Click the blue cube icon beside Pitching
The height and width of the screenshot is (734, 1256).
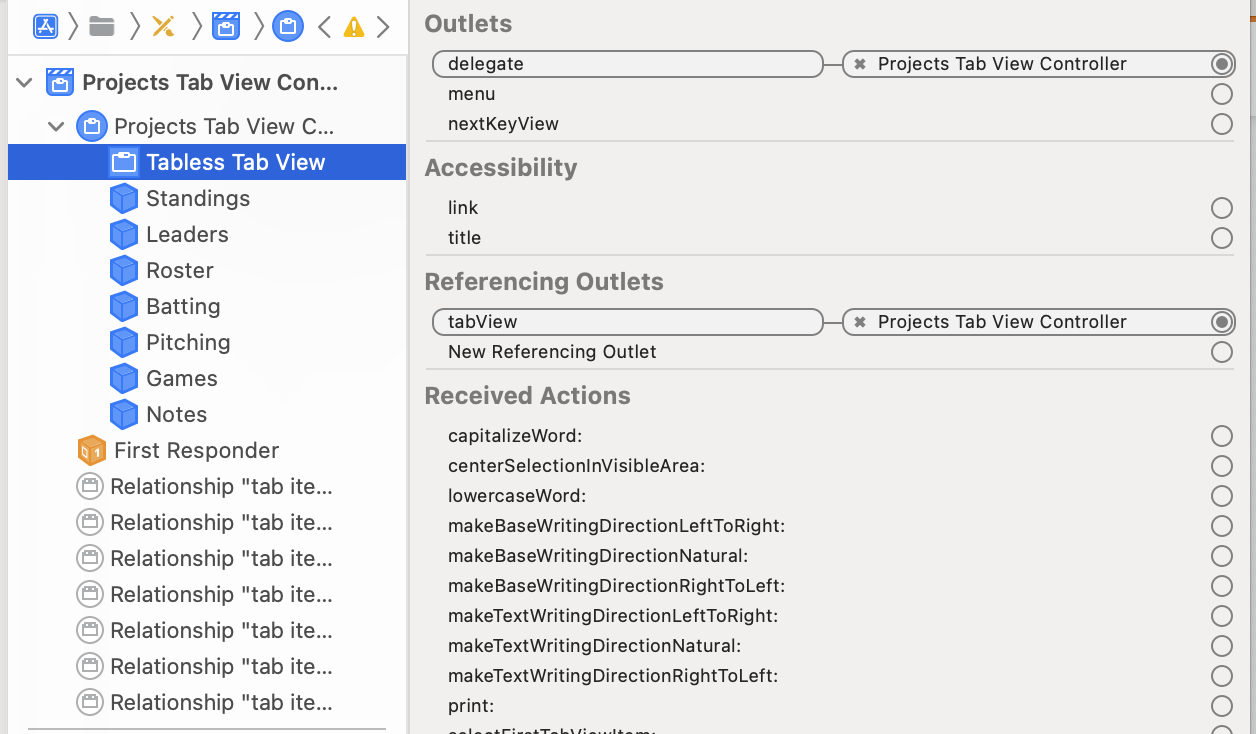coord(123,342)
